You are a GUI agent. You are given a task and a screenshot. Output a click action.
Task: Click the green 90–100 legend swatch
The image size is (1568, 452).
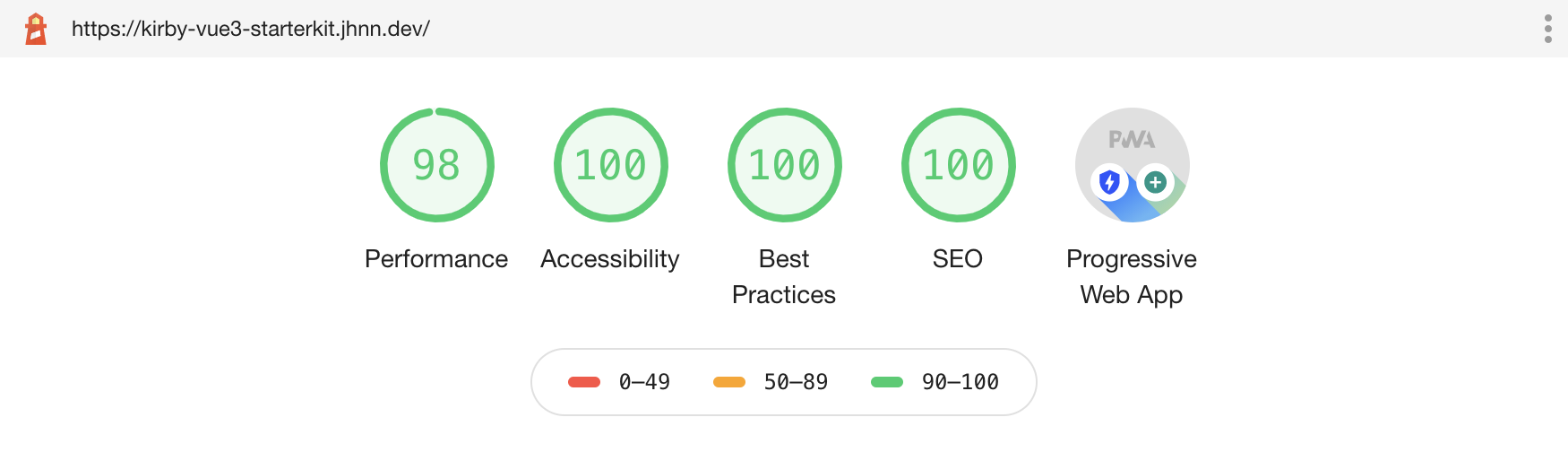(x=887, y=382)
